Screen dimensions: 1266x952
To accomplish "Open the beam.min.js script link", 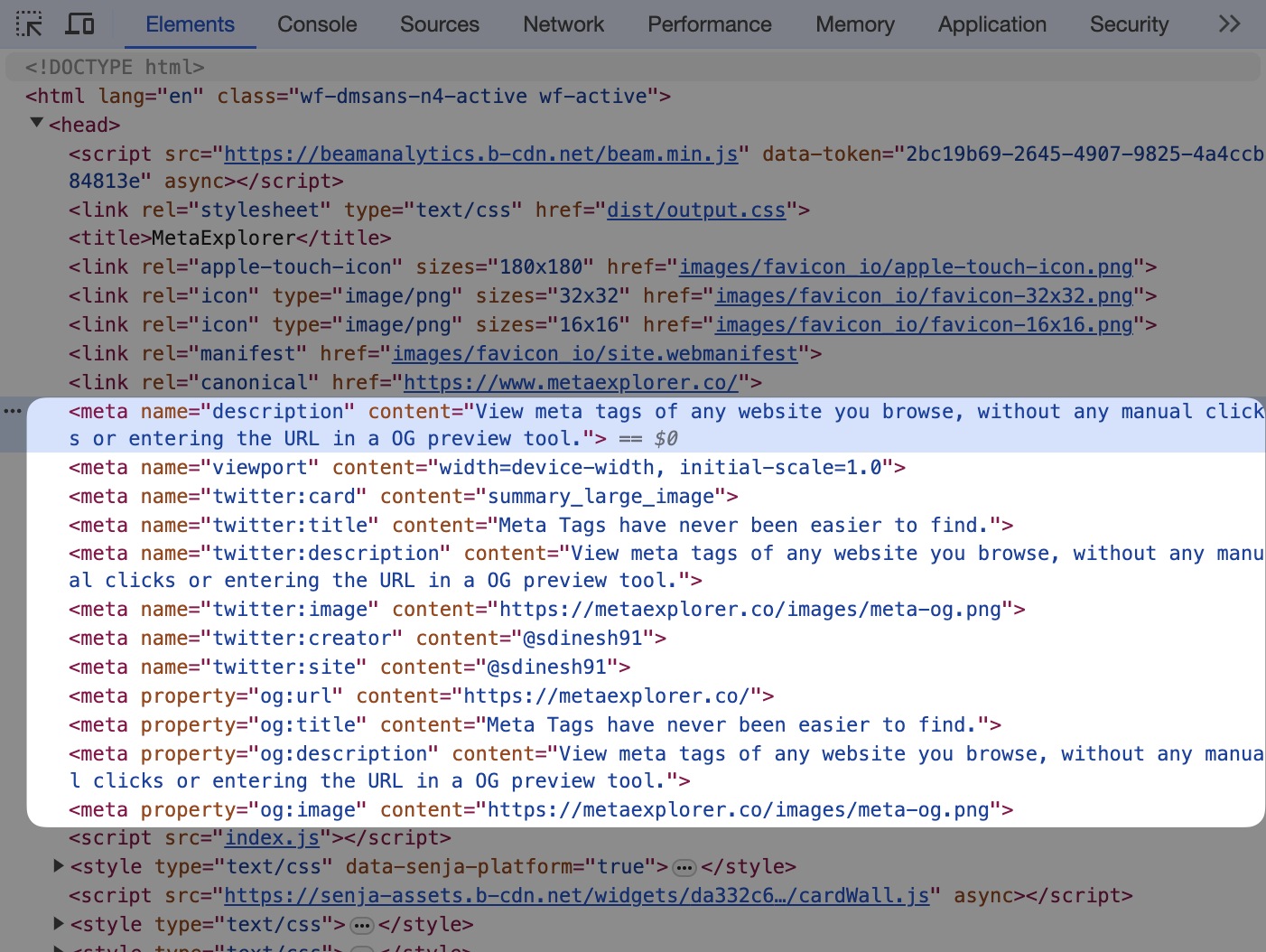I will (480, 154).
